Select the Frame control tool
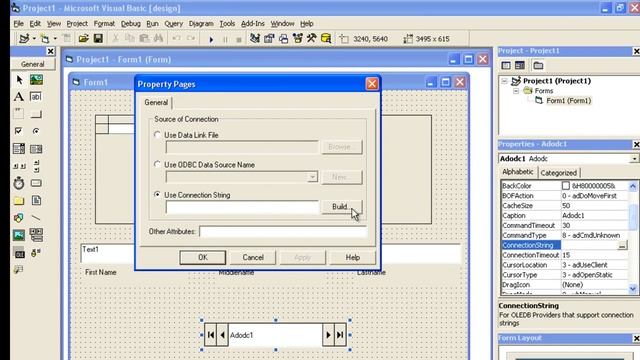 [19, 114]
